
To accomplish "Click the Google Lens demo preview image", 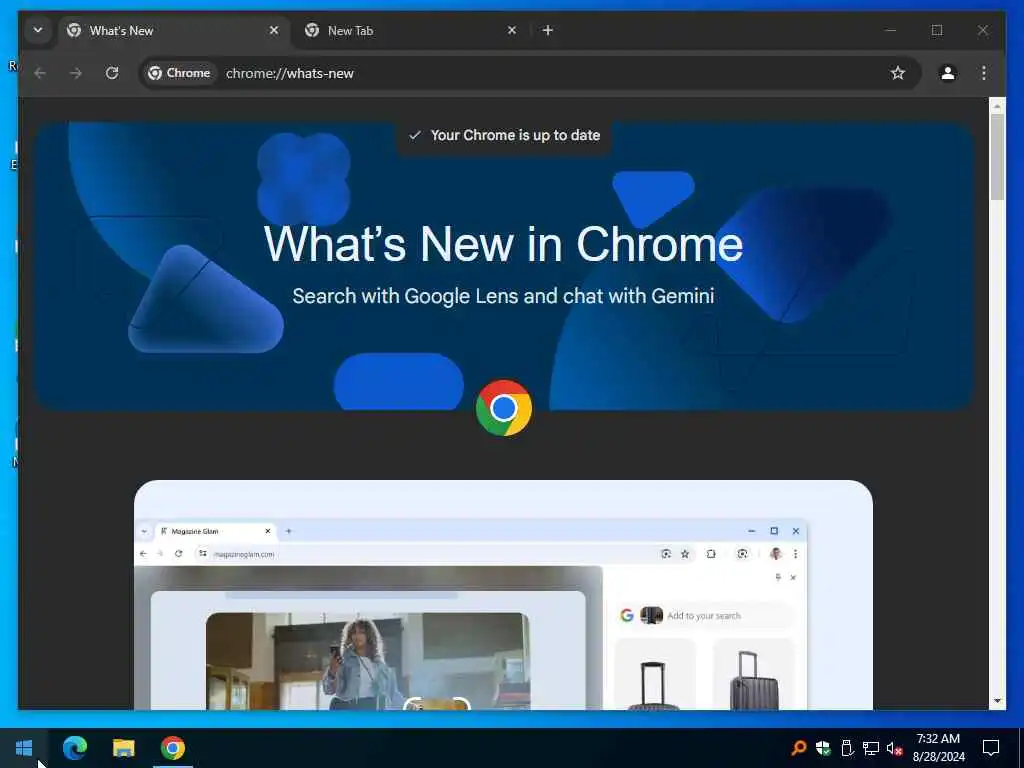I will click(x=503, y=595).
